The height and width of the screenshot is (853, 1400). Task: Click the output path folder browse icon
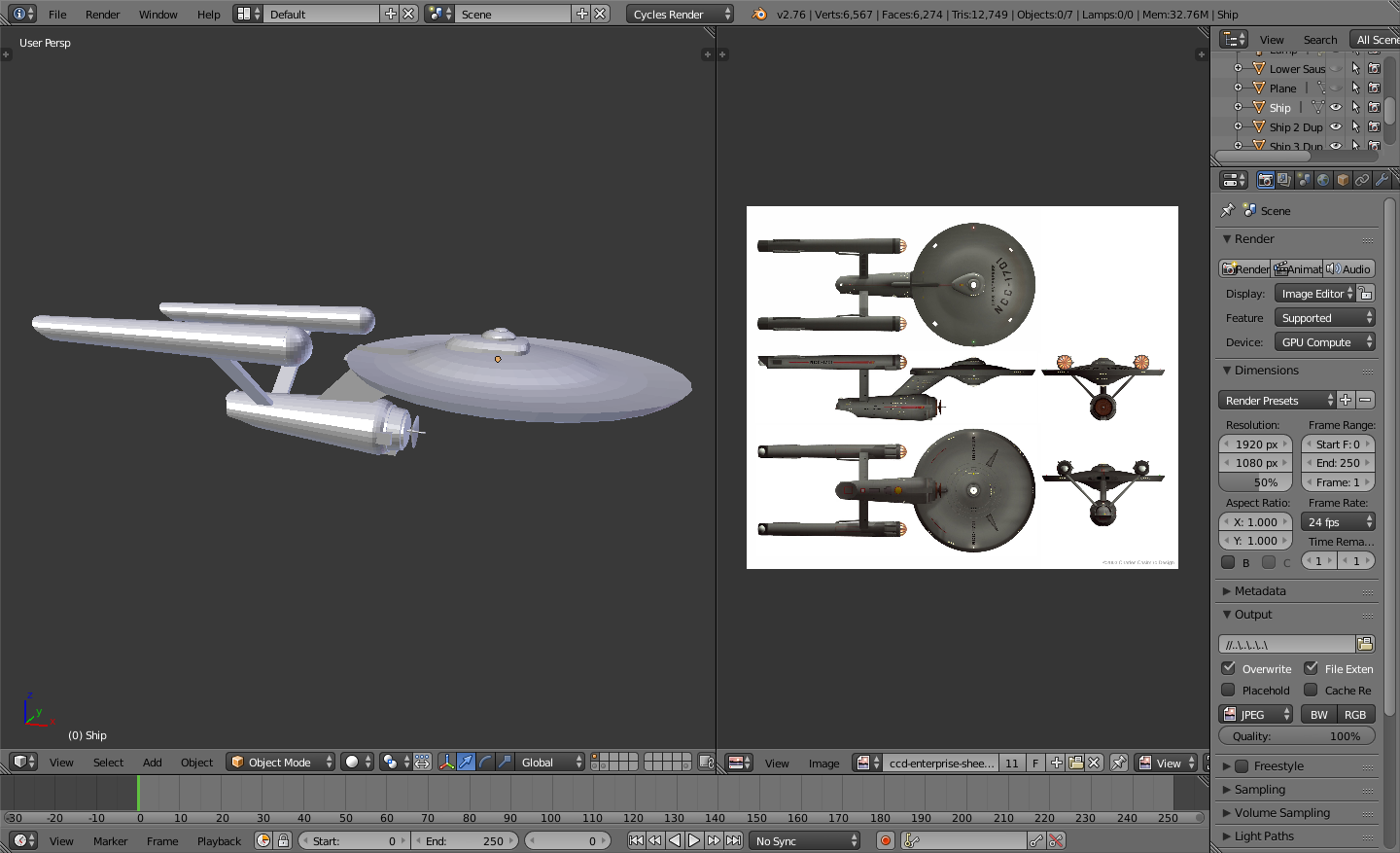tap(1365, 644)
